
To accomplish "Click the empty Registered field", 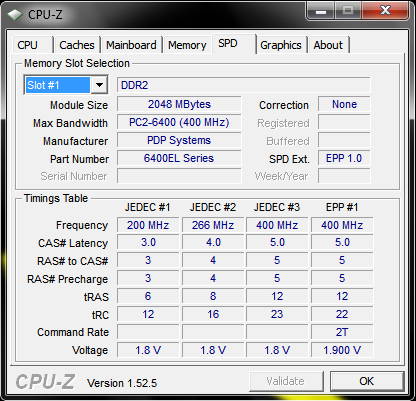I will [344, 122].
